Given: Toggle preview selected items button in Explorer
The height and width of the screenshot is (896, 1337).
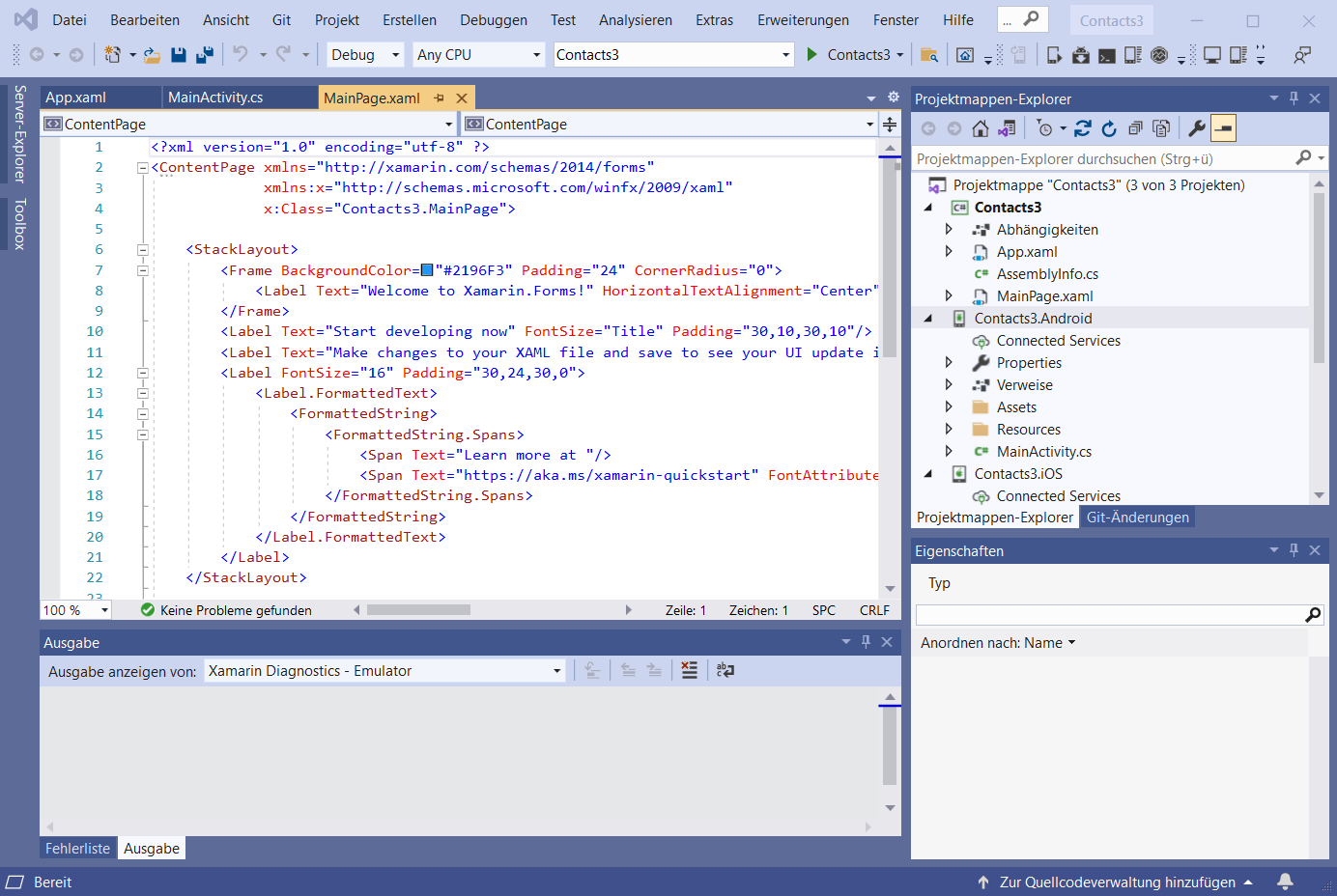Looking at the screenshot, I should point(1223,128).
